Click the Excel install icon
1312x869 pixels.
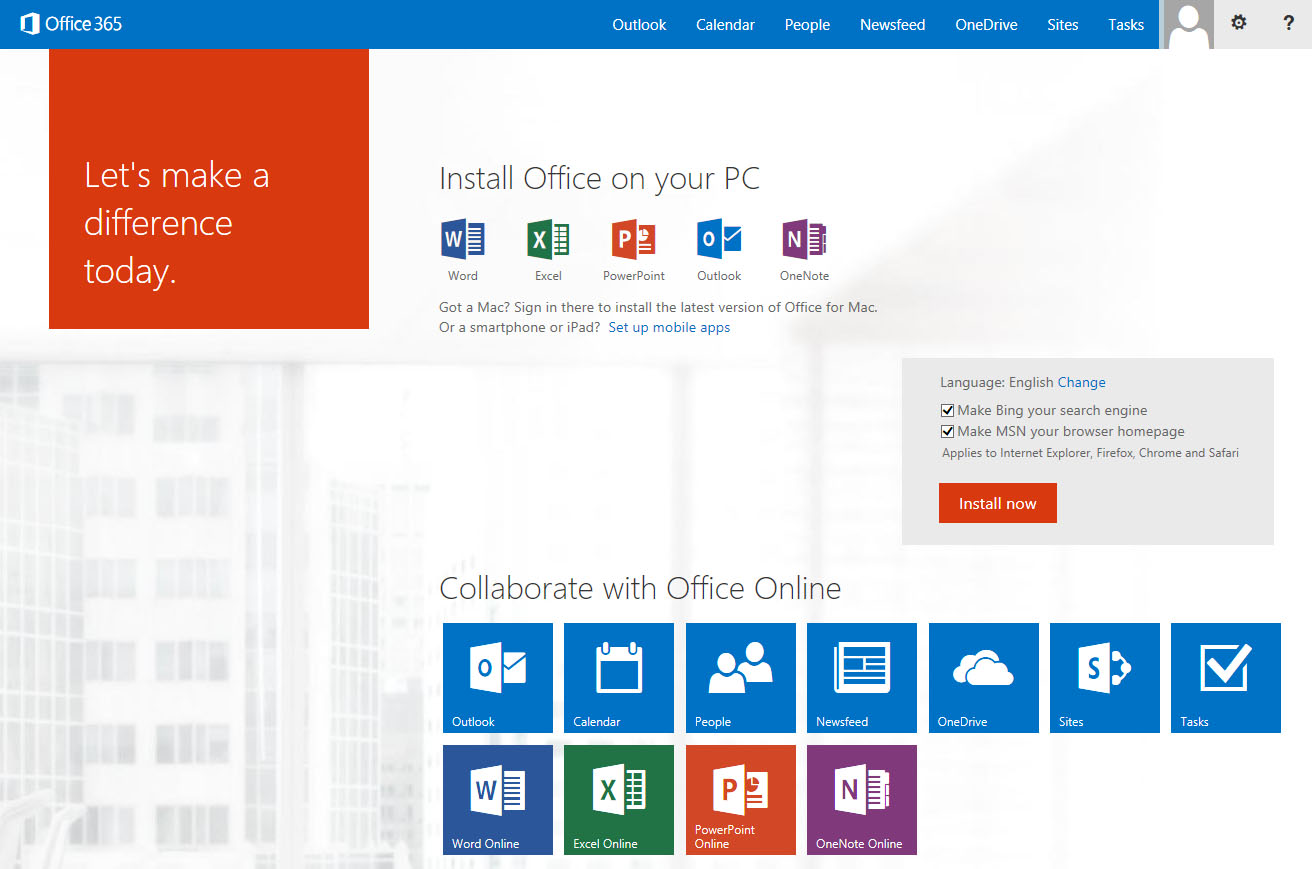(548, 240)
